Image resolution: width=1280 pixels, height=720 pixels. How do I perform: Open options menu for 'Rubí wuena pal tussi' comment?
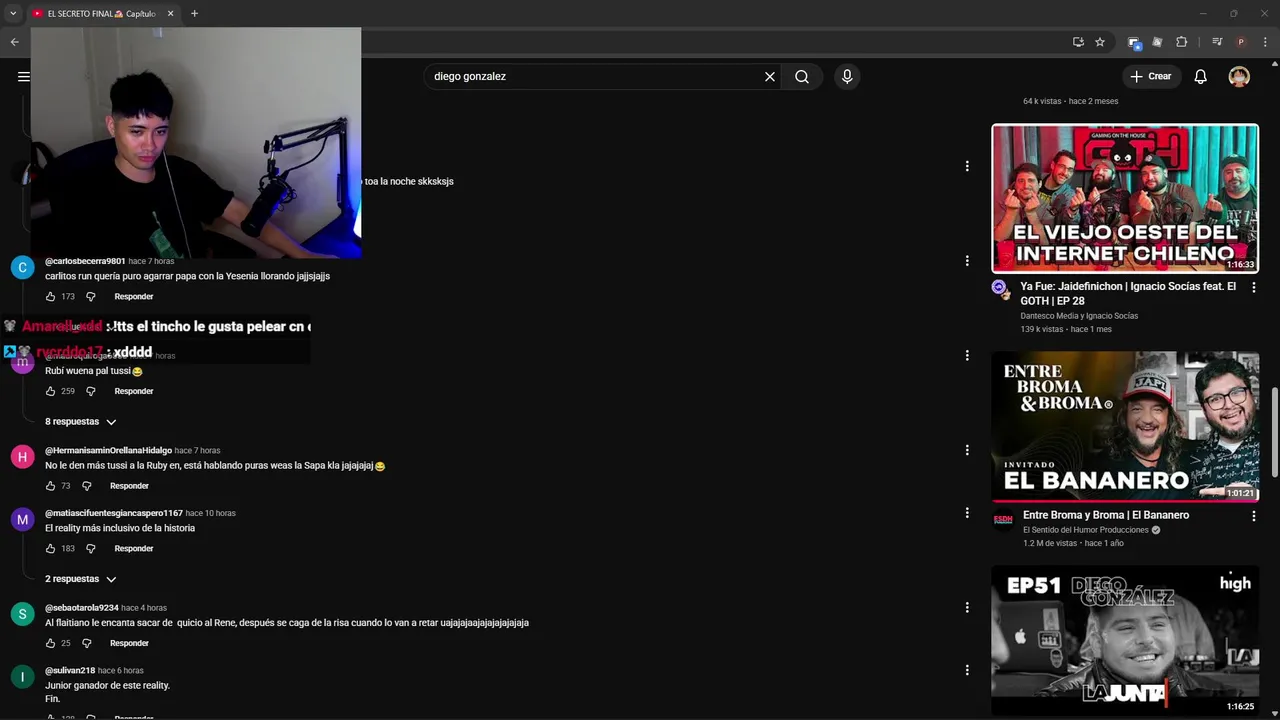(967, 355)
